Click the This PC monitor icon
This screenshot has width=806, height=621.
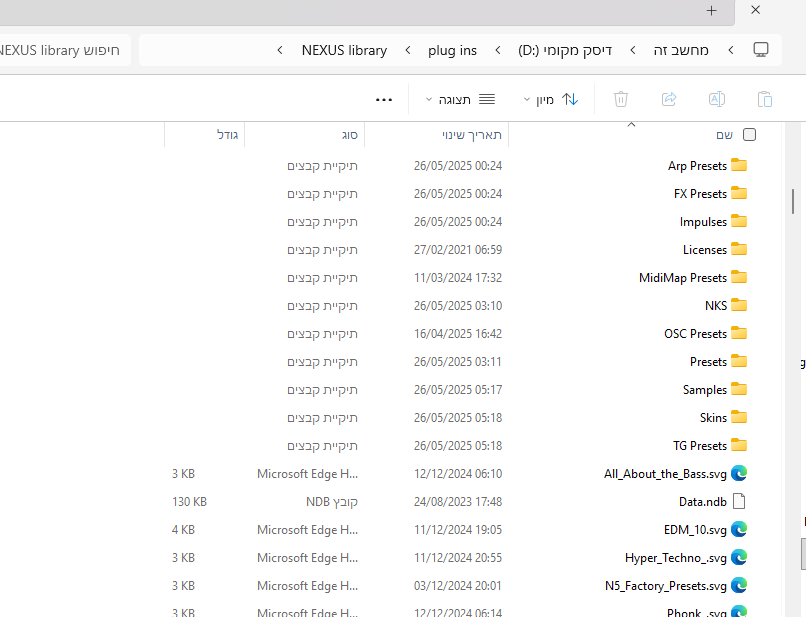coord(761,50)
